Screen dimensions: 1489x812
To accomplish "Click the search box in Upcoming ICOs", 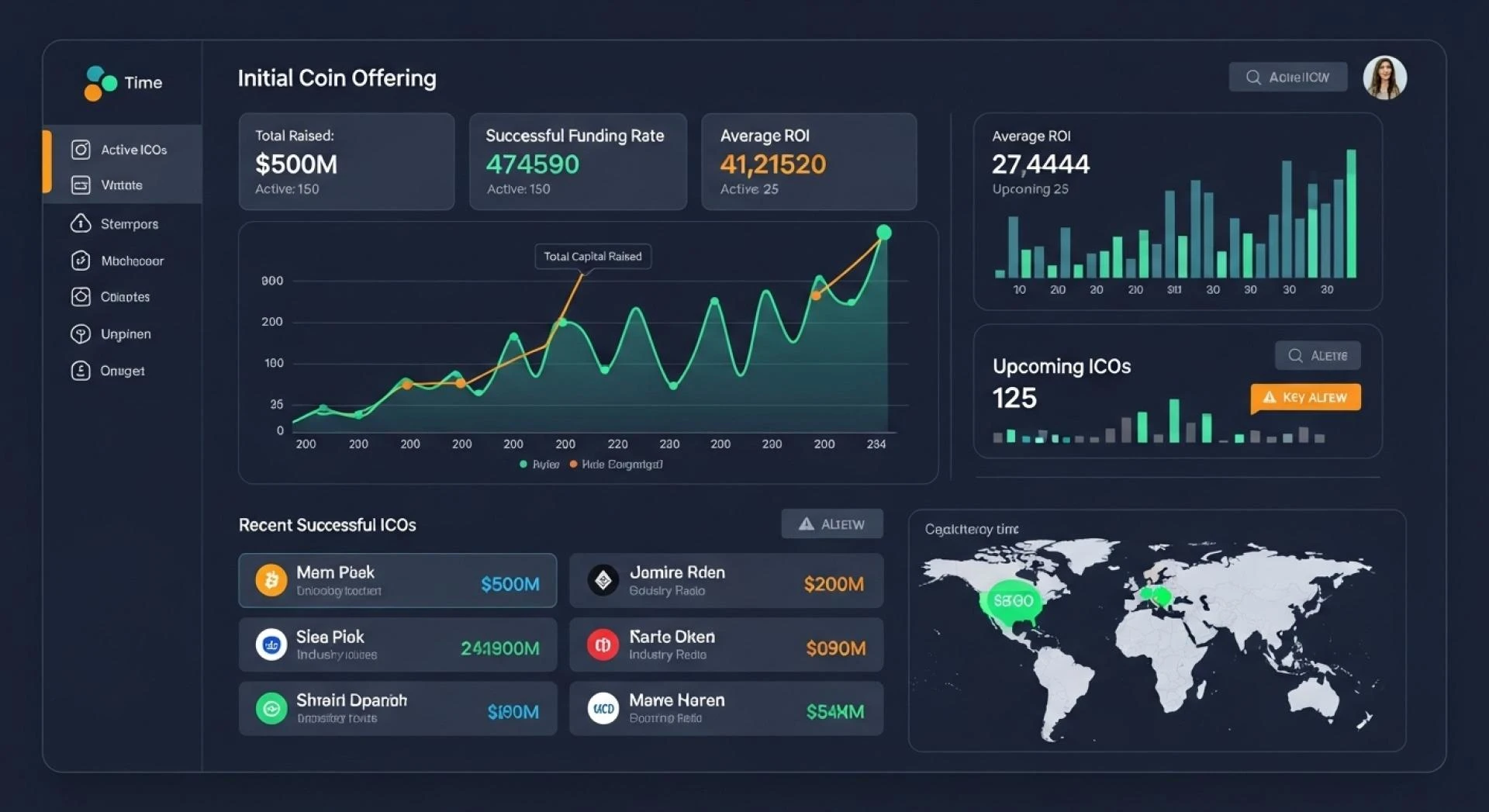I will point(1318,355).
